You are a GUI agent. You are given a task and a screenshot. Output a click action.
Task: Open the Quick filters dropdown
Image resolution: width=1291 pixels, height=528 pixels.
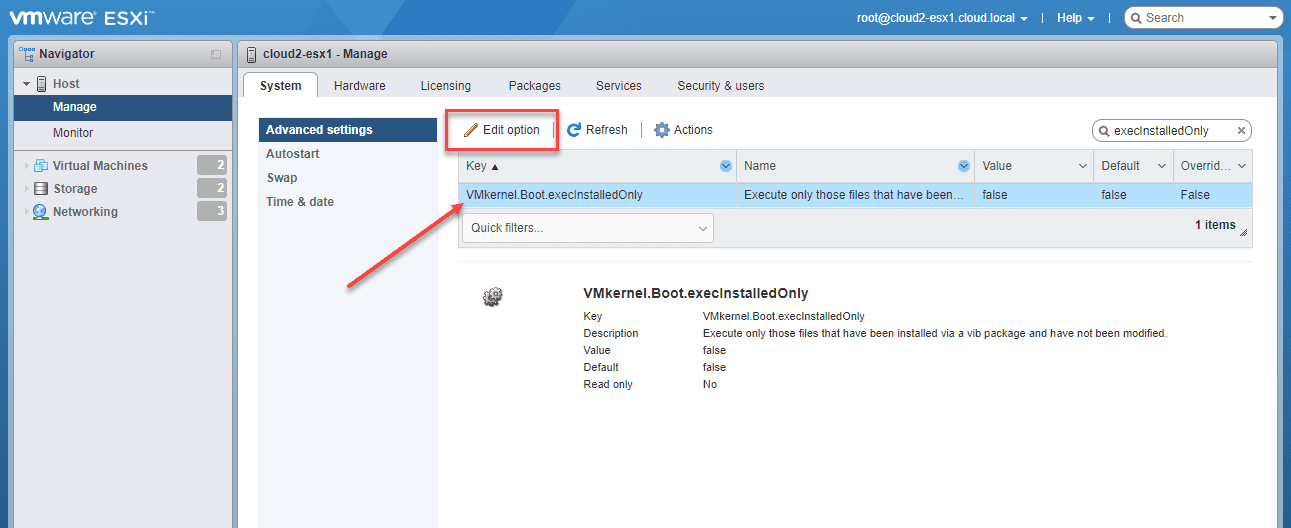point(588,228)
